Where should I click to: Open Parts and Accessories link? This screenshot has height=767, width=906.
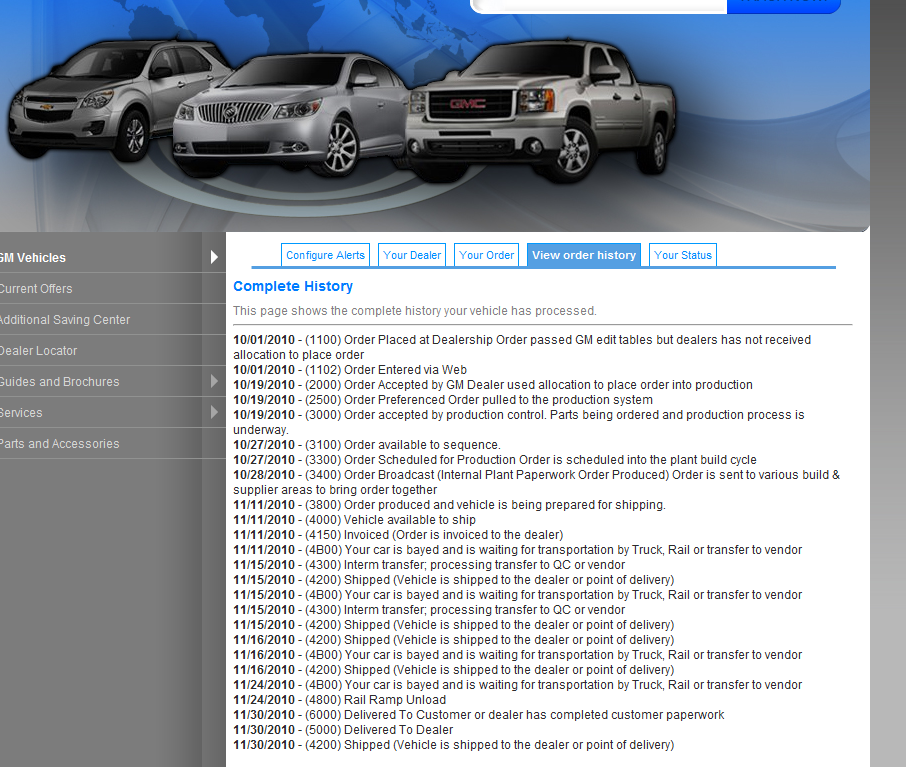[59, 444]
